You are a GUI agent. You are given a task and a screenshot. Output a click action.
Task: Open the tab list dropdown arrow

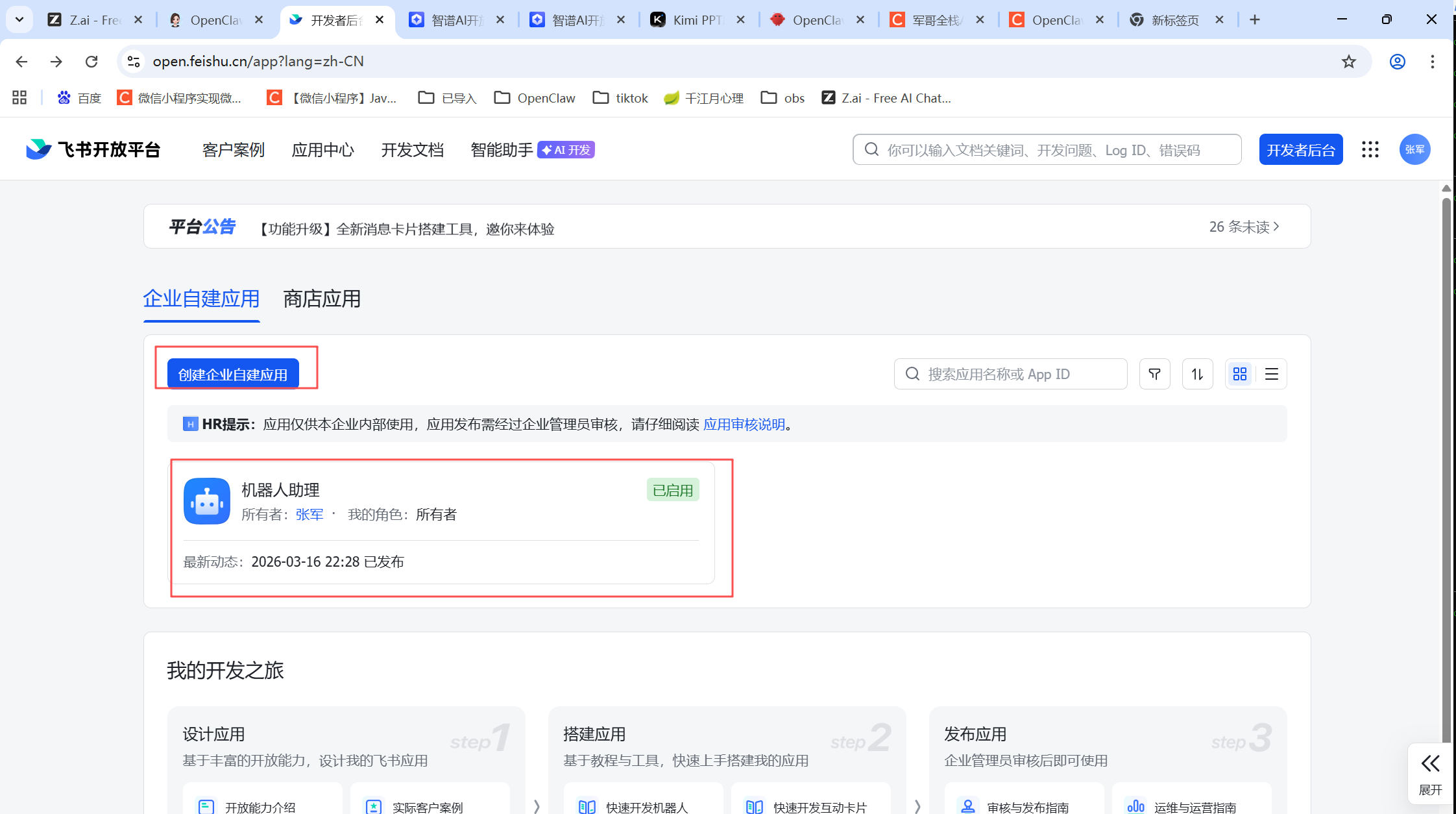coord(19,19)
